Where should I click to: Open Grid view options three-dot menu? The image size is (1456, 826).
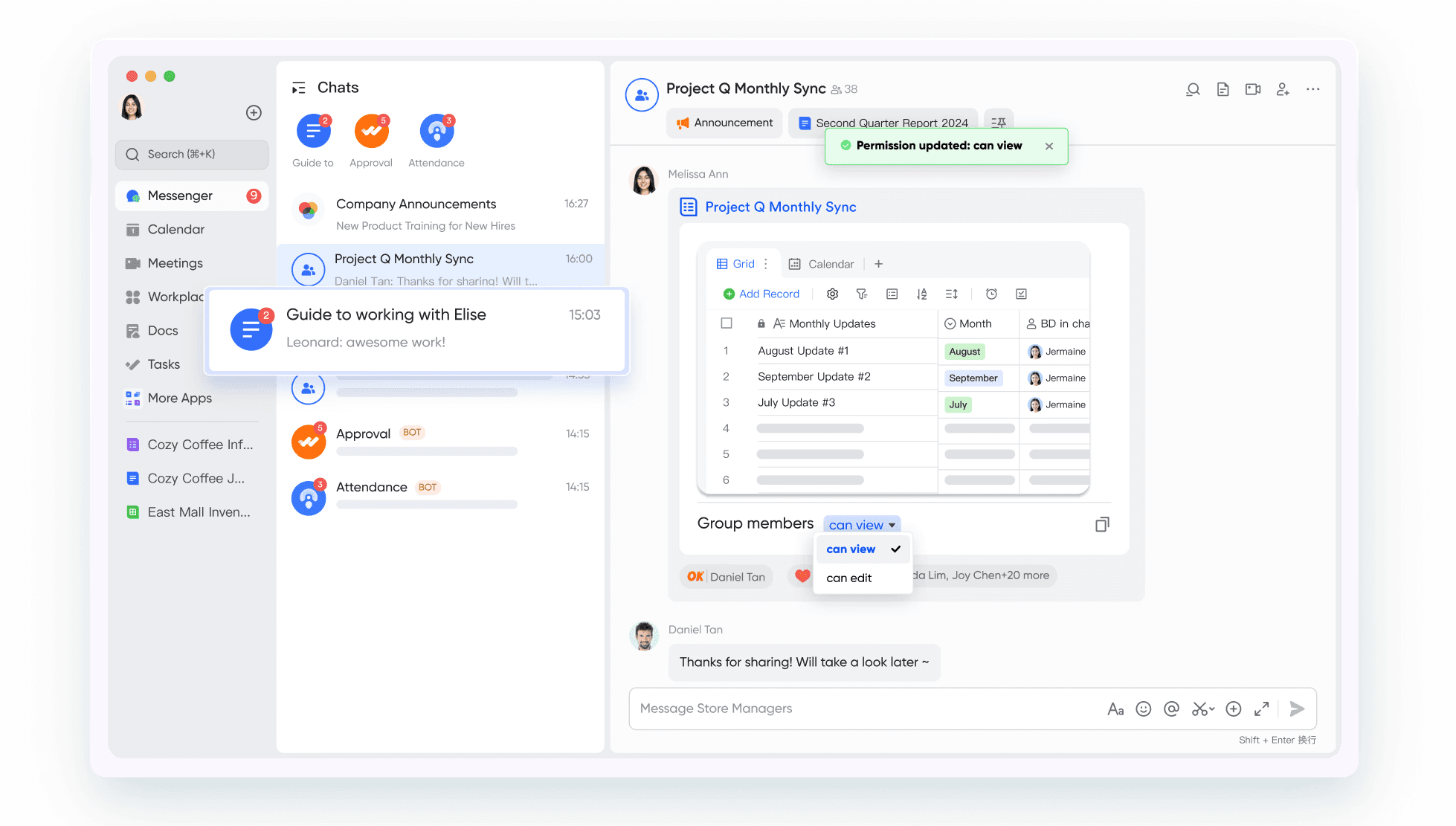(x=766, y=264)
